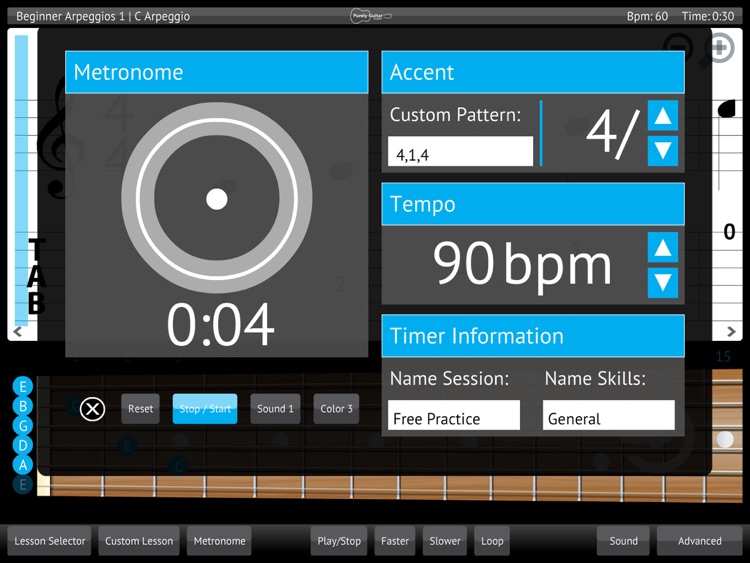The width and height of the screenshot is (750, 563).
Task: Open the Advanced menu
Action: (x=699, y=541)
